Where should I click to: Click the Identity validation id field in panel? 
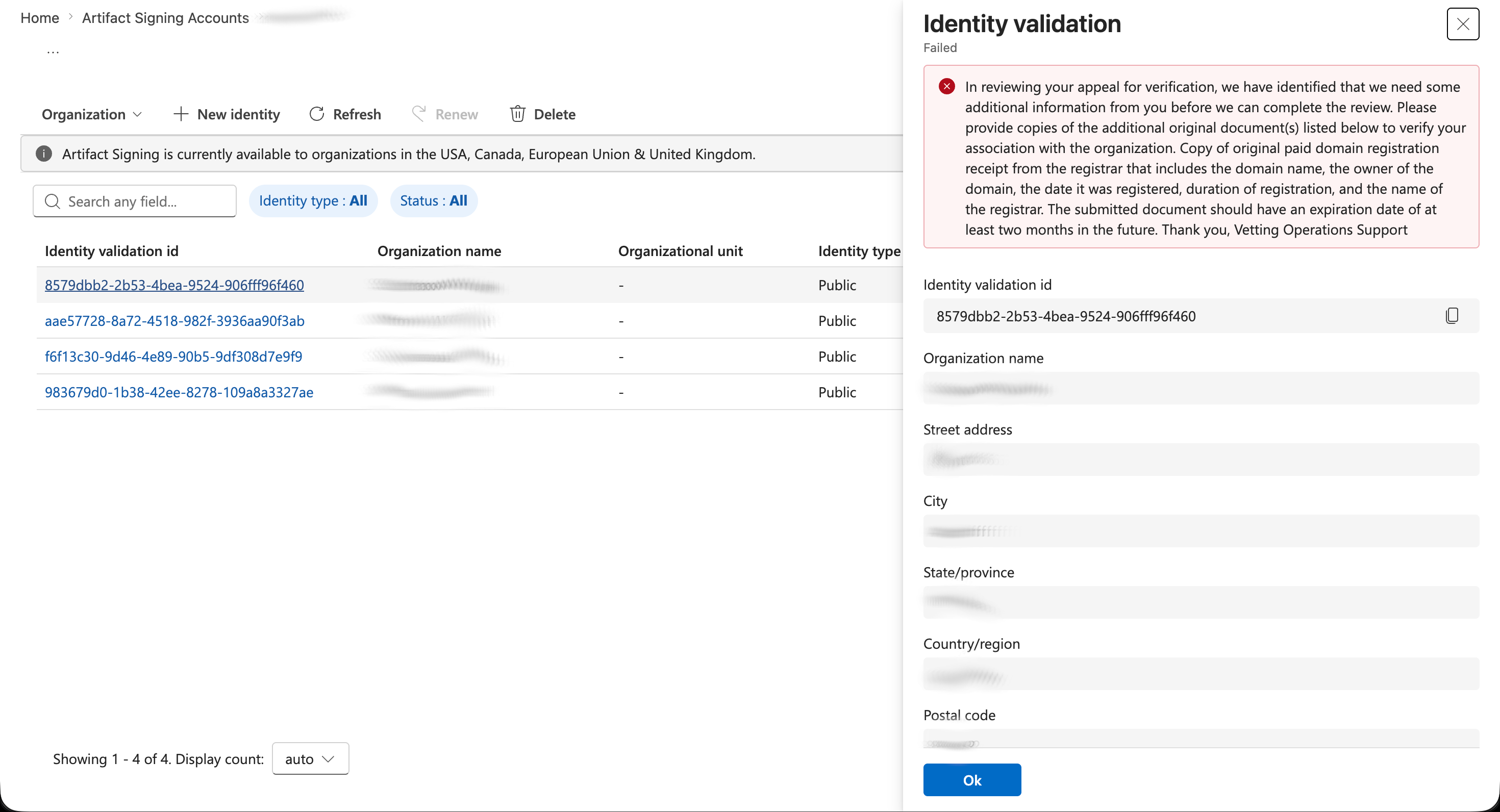tap(1201, 316)
